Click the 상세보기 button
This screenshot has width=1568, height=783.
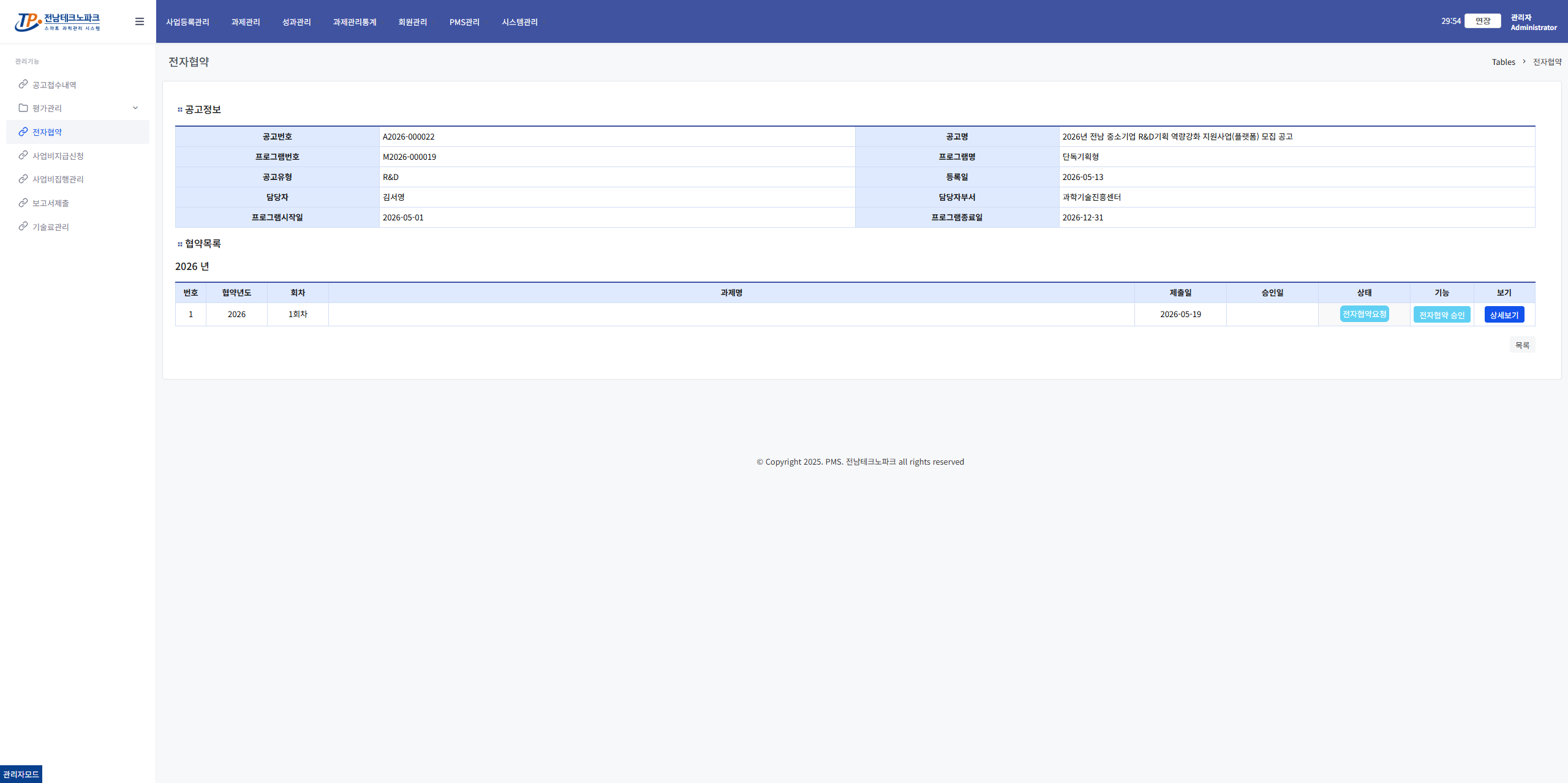[1504, 315]
